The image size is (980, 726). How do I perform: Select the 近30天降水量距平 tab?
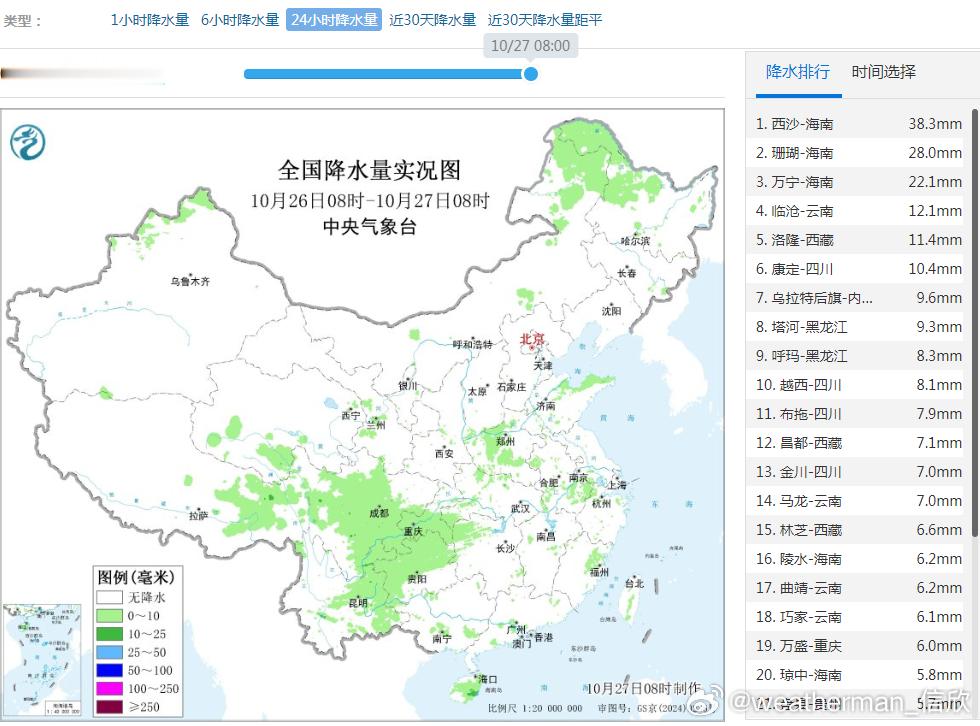[x=545, y=18]
